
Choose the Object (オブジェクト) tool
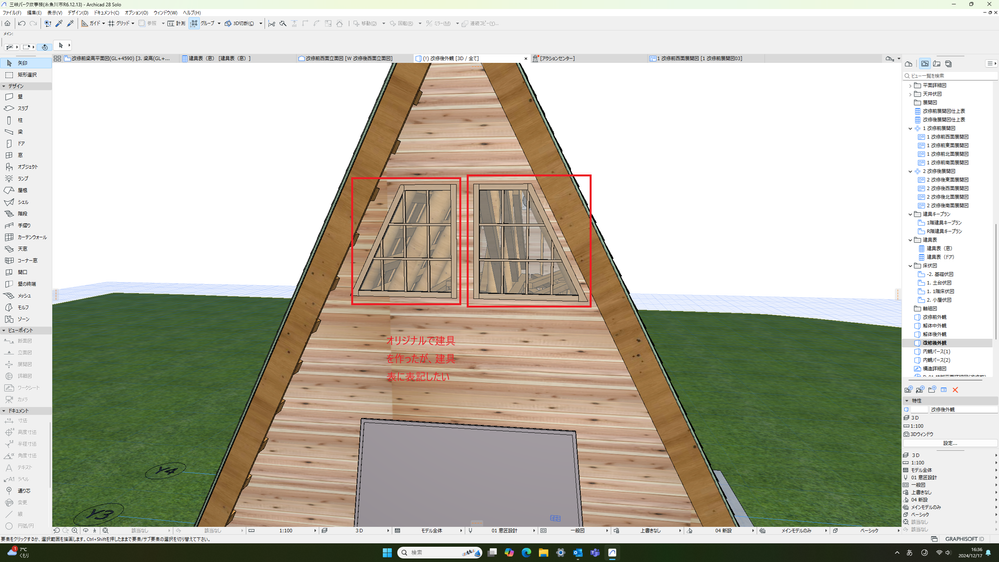(25, 167)
